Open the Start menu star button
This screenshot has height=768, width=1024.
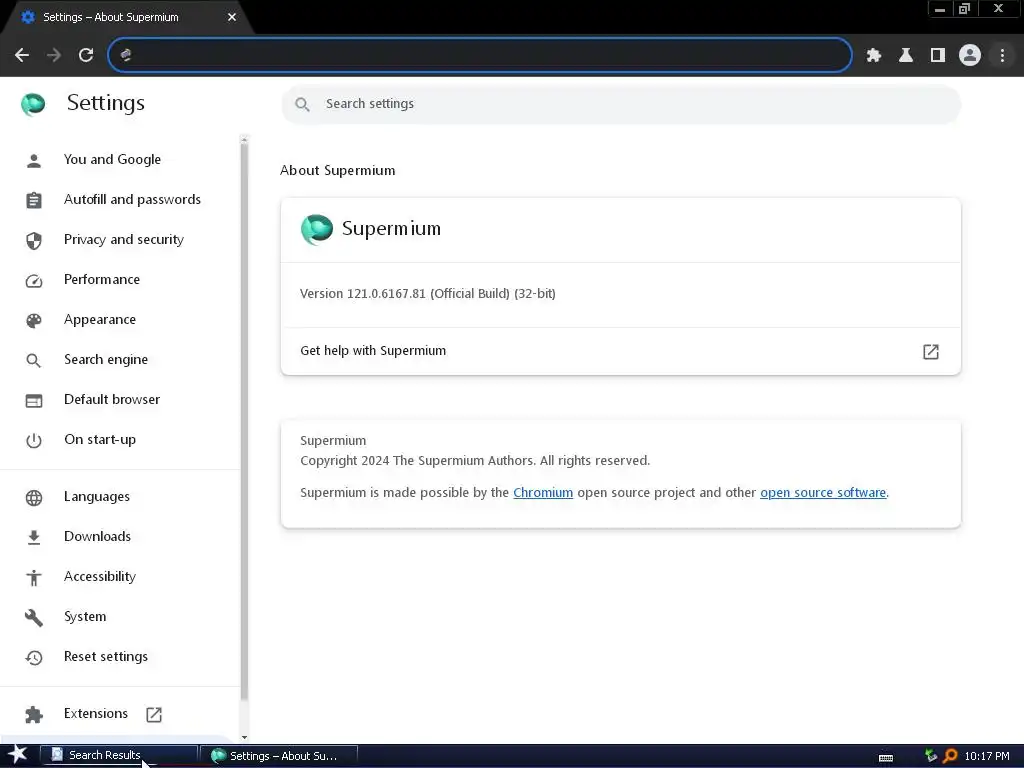coord(18,755)
